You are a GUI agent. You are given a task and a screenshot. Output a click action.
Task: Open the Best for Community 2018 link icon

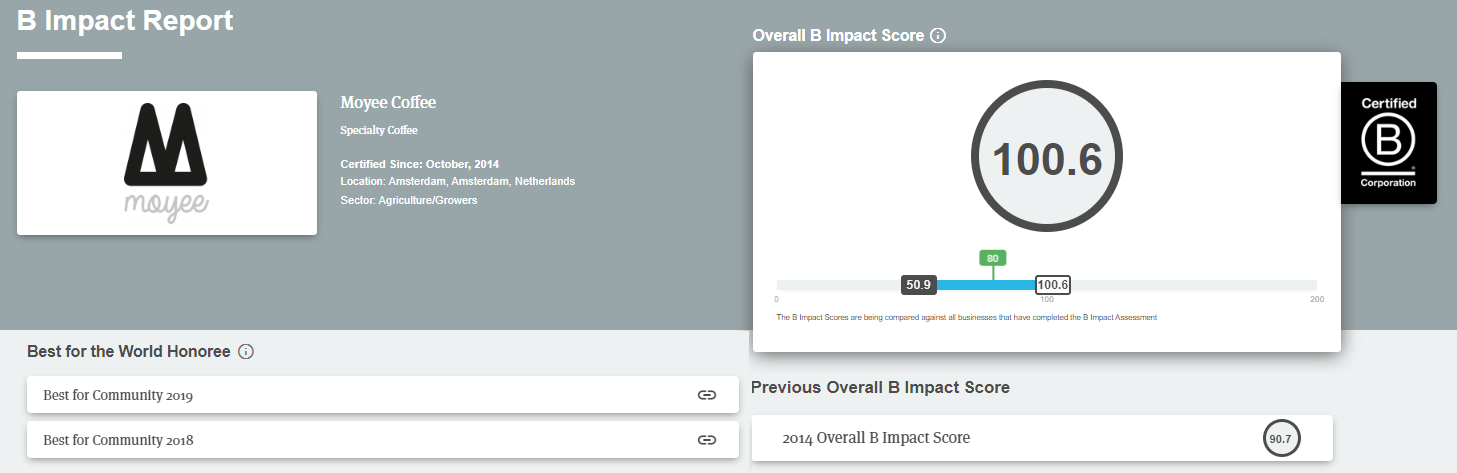pos(707,439)
